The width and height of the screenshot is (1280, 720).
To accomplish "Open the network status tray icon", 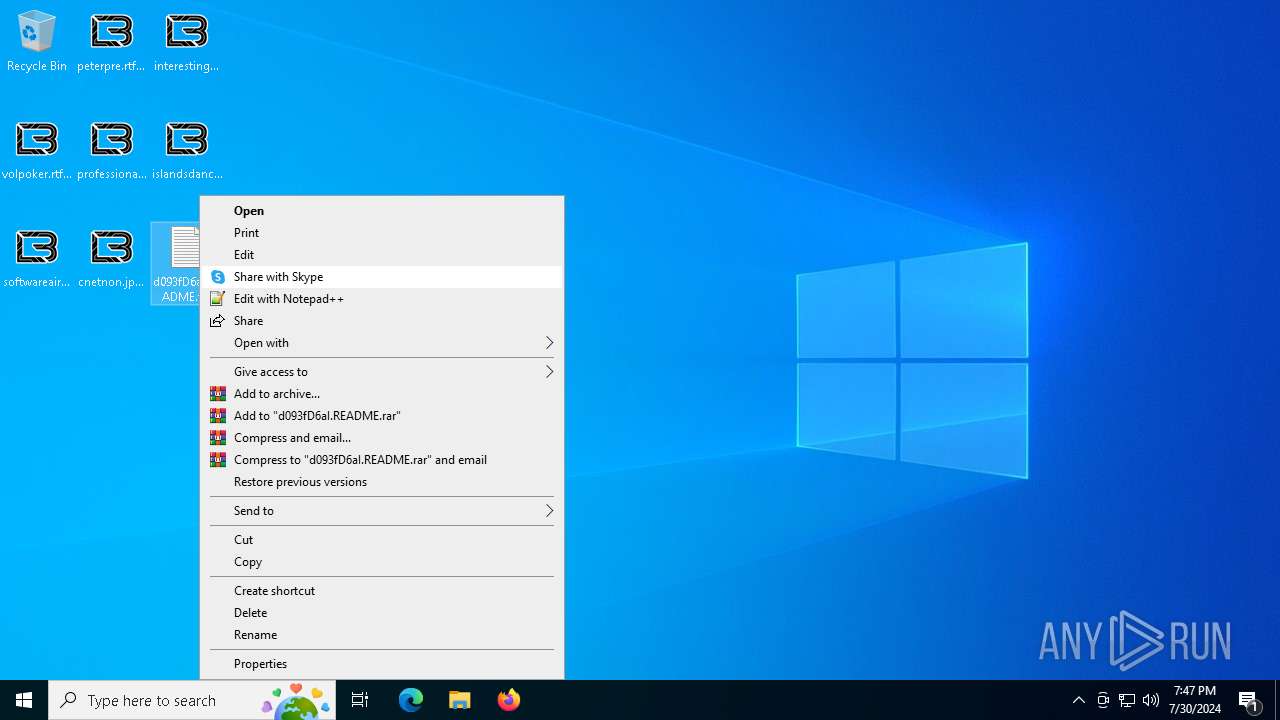I will click(x=1127, y=700).
